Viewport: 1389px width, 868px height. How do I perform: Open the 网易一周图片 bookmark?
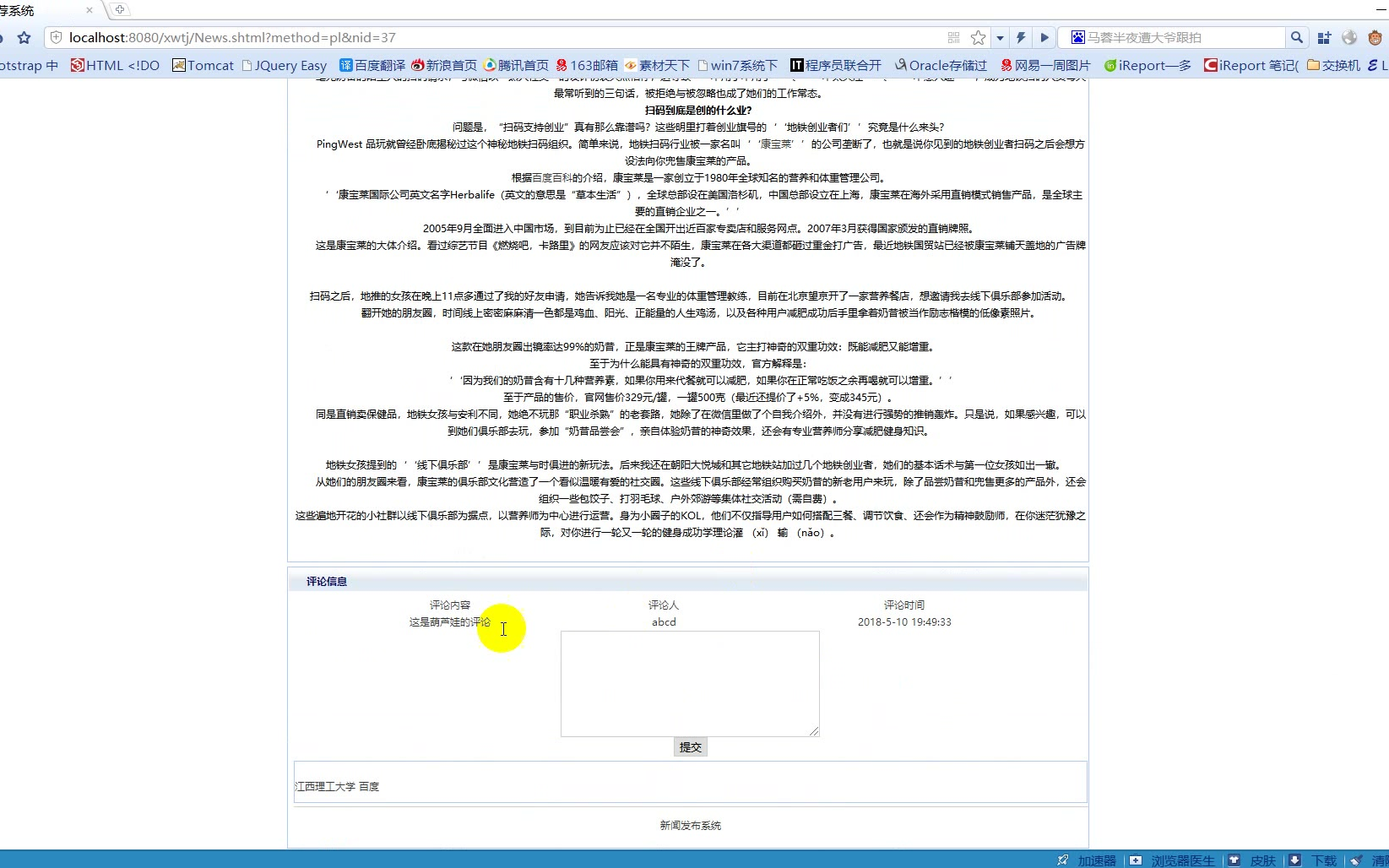click(x=1045, y=65)
